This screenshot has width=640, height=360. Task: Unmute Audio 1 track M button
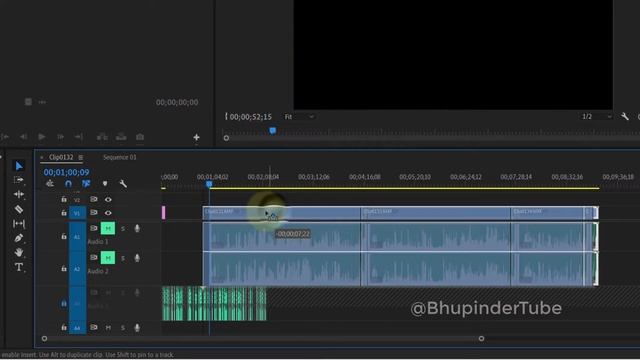click(108, 228)
